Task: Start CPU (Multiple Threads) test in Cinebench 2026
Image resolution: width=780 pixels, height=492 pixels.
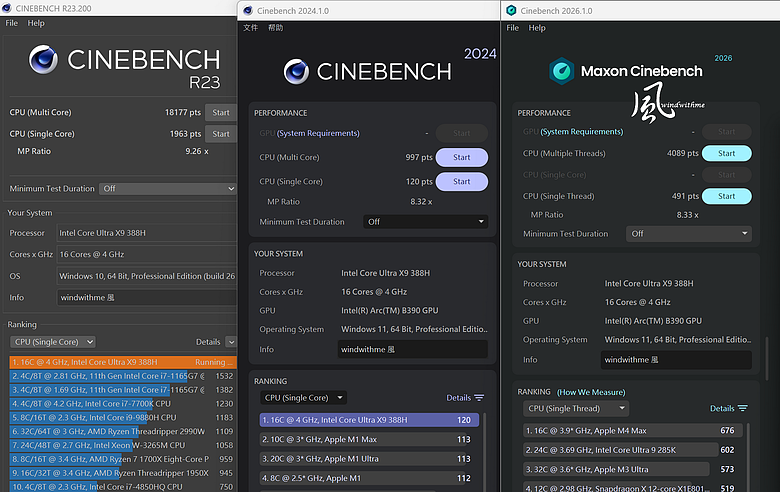Action: point(726,153)
